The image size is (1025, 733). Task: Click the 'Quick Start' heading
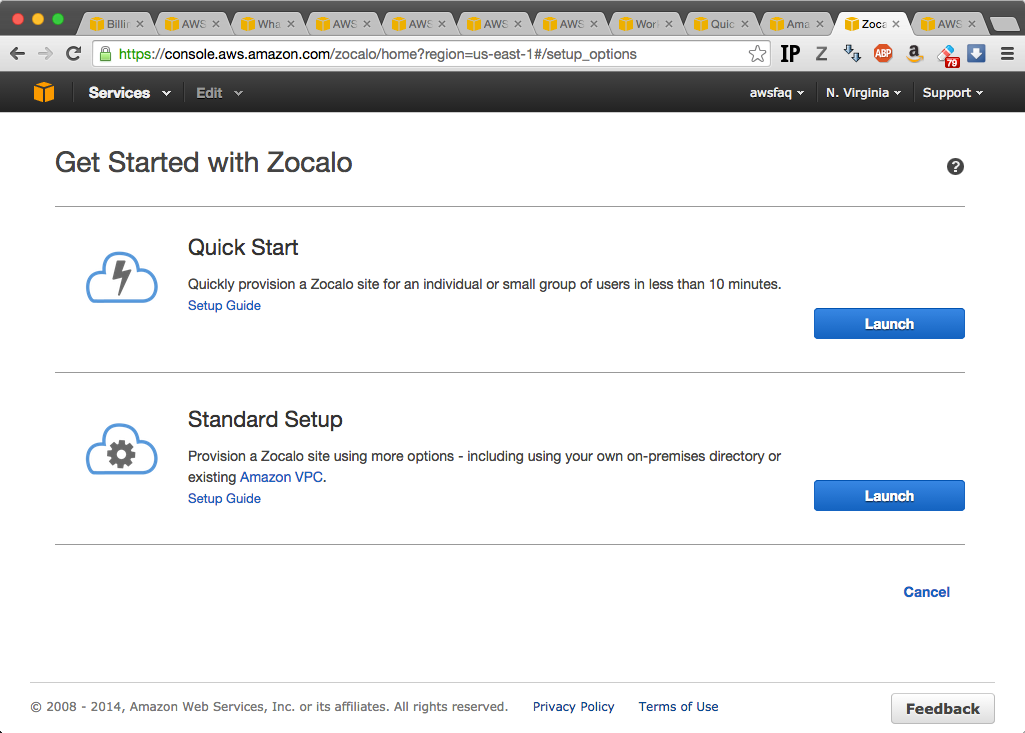(x=243, y=247)
